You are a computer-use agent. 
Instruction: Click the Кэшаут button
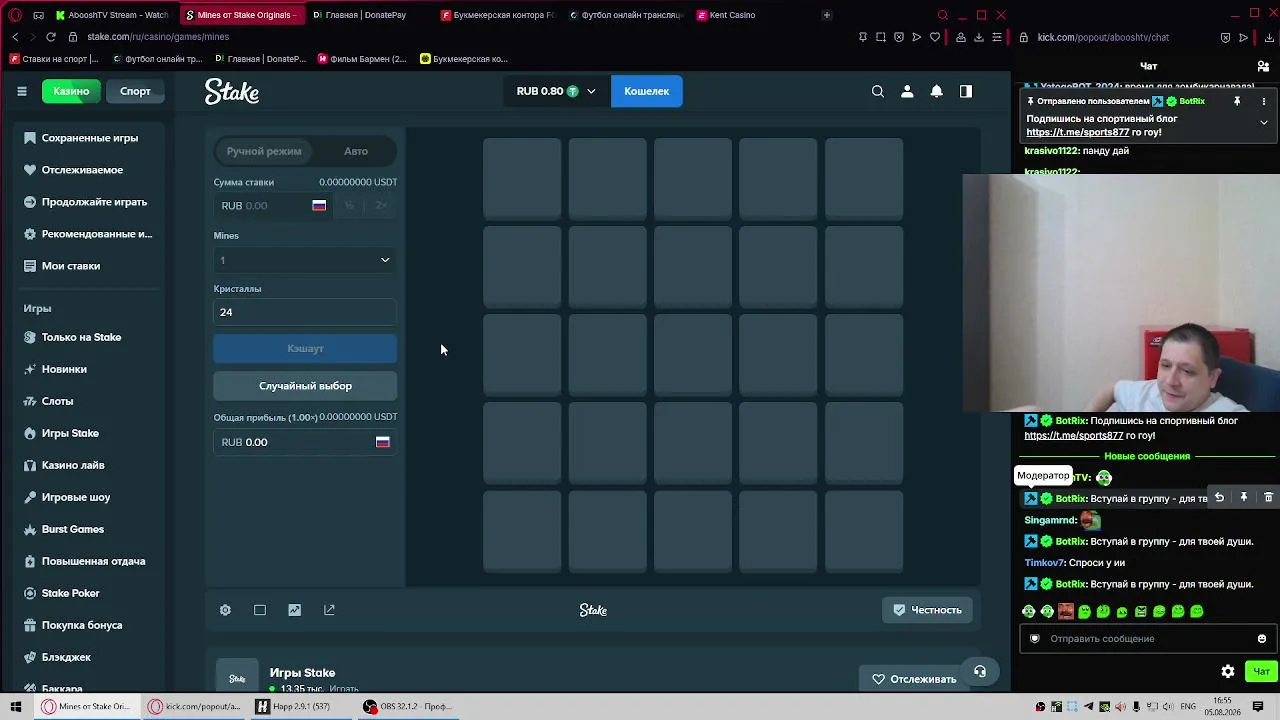tap(305, 349)
